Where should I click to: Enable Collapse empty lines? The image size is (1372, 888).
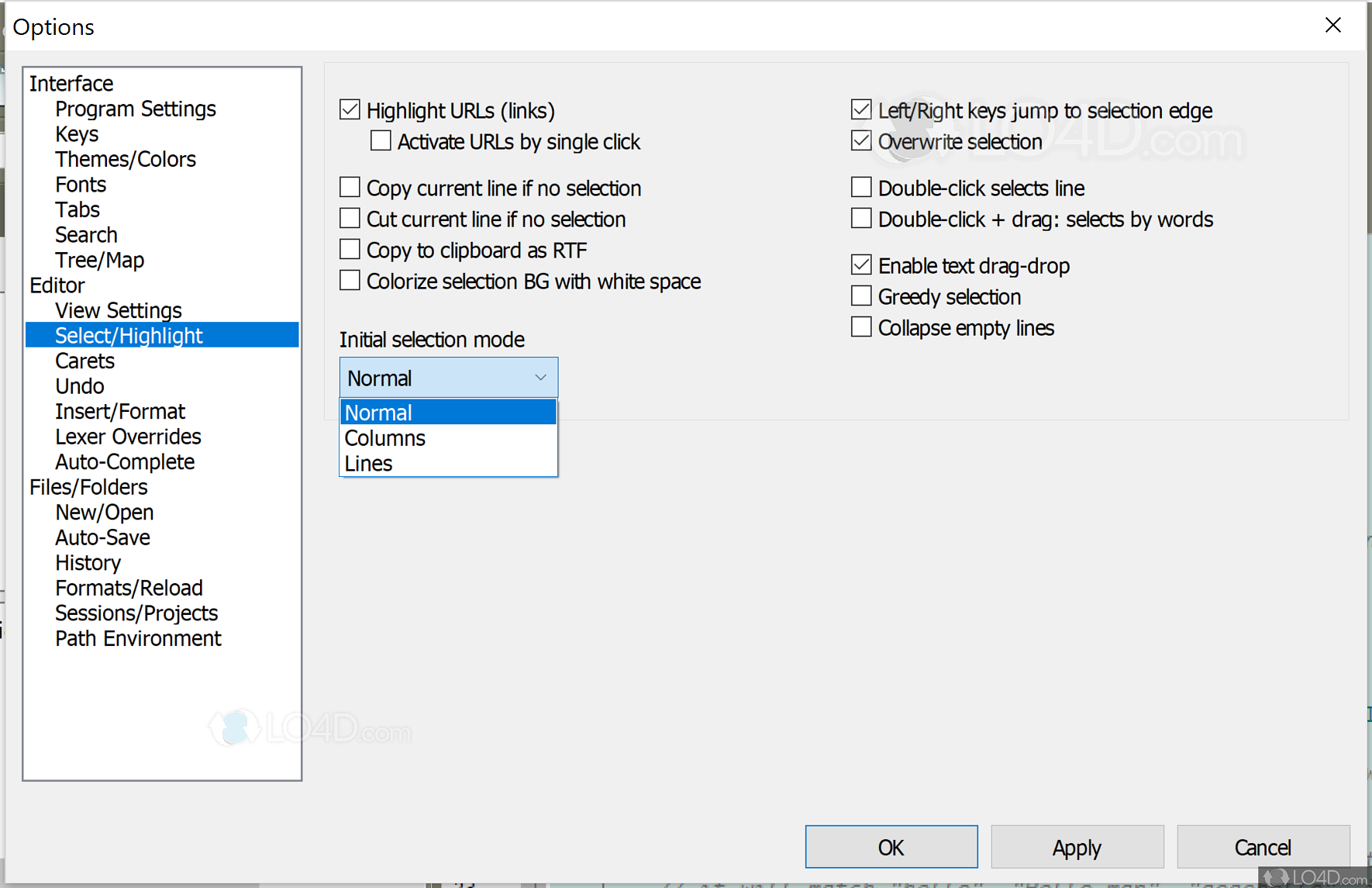pos(860,327)
